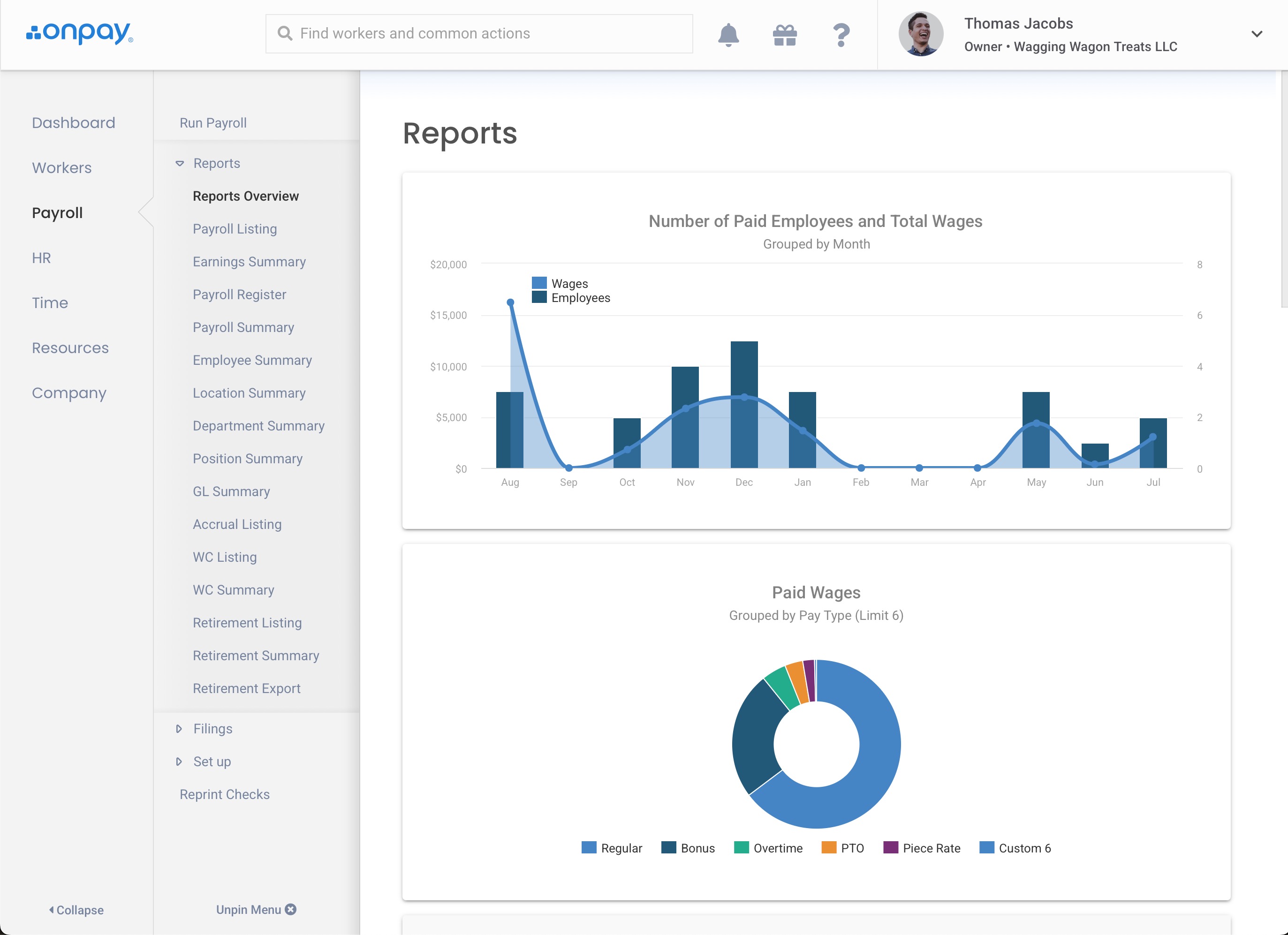The height and width of the screenshot is (935, 1288).
Task: Open the help question mark icon
Action: coord(841,35)
